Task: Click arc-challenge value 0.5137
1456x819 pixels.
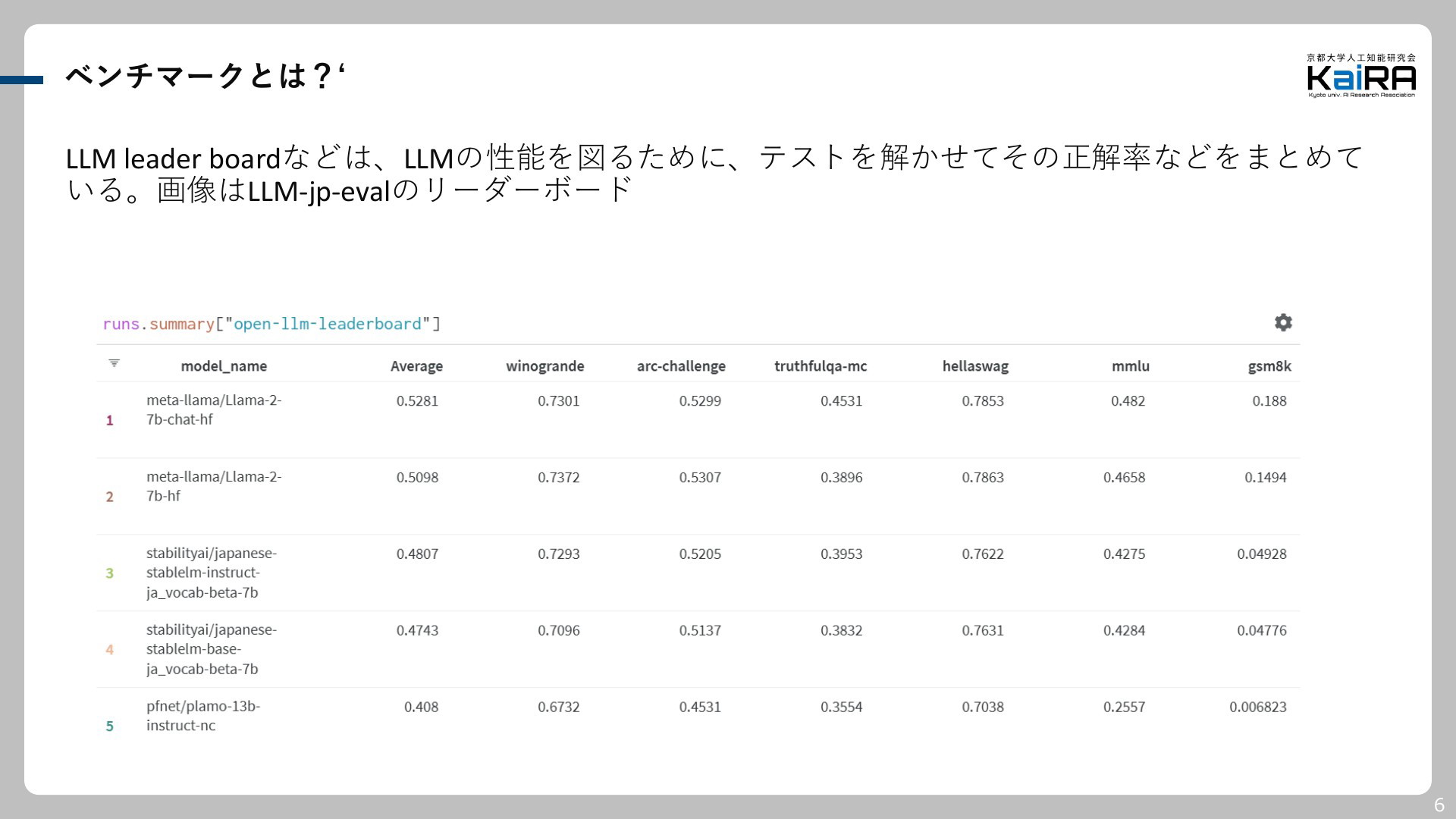Action: pos(700,631)
